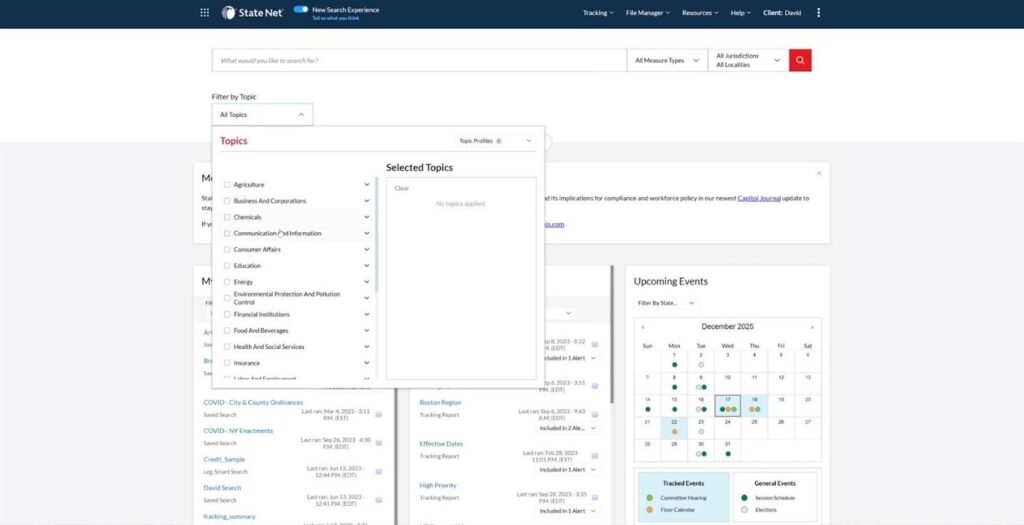Click the red search magnifier button
This screenshot has width=1024, height=525.
pos(800,61)
